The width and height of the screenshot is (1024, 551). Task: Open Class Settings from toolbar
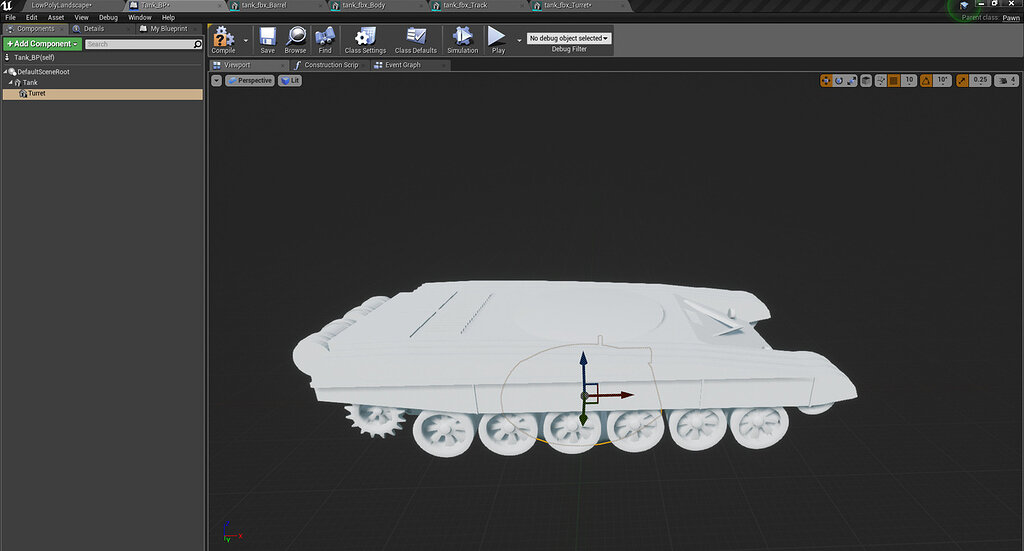coord(365,37)
